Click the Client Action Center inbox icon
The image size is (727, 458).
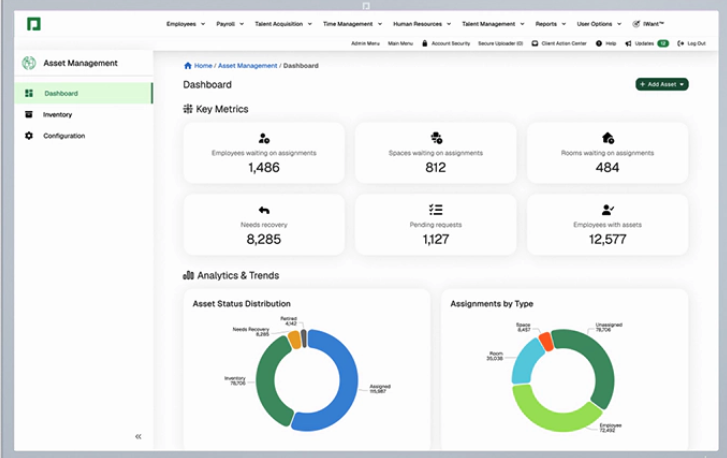[x=535, y=43]
